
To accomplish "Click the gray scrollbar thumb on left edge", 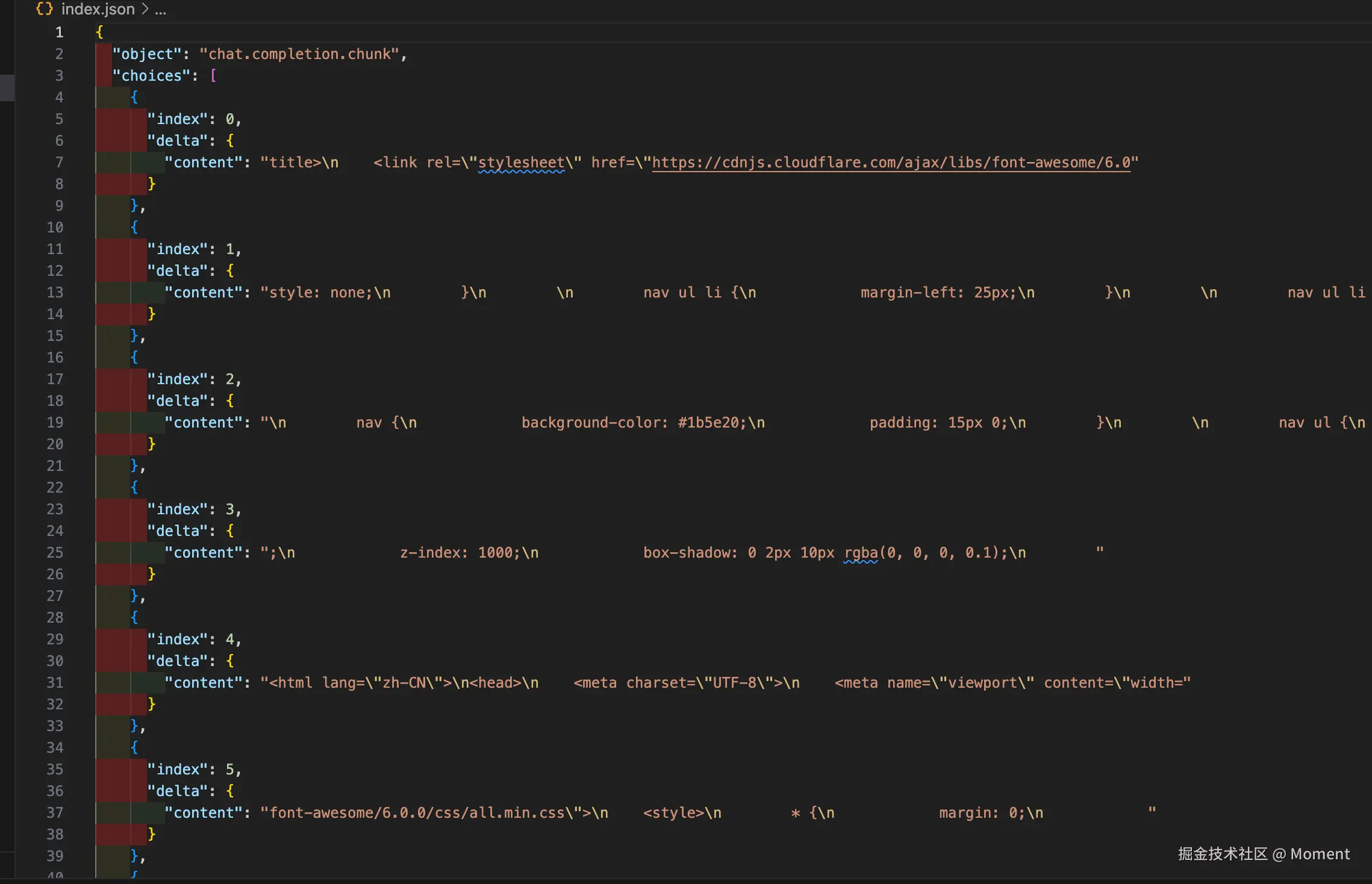I will (7, 87).
